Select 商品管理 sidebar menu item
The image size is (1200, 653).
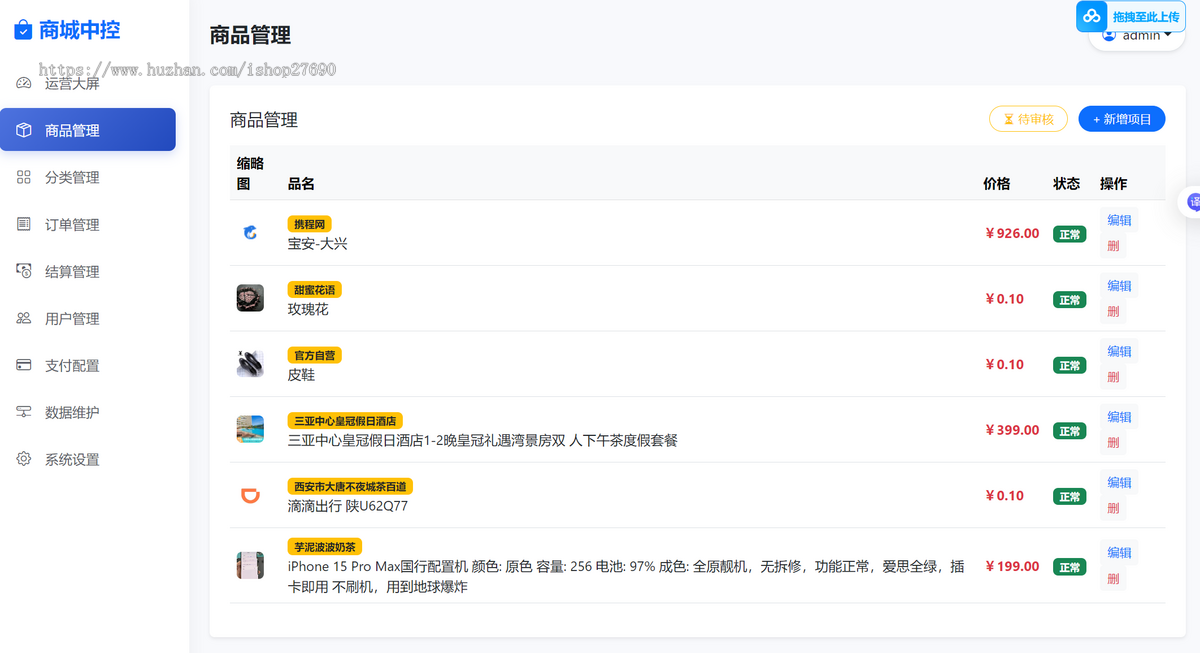pyautogui.click(x=88, y=130)
